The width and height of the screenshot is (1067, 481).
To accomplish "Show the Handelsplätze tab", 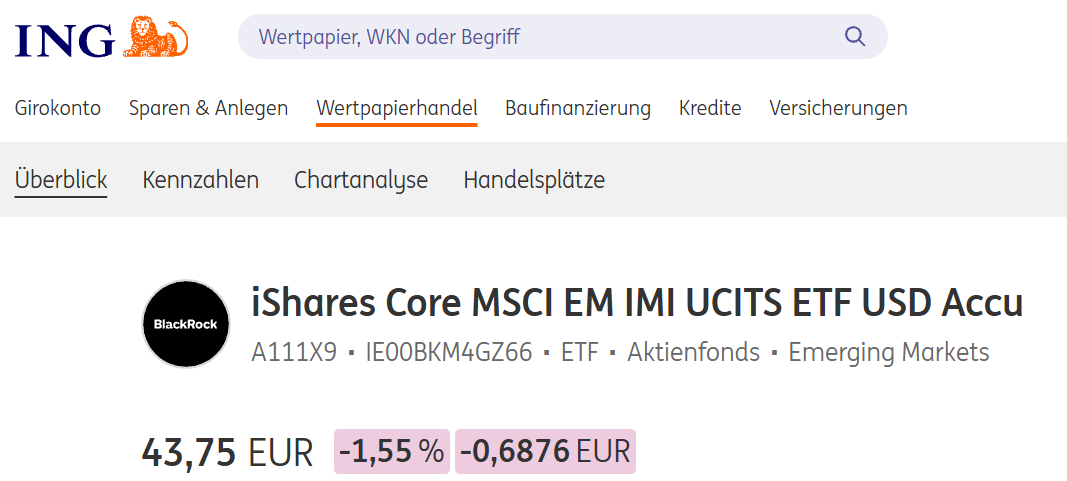I will pyautogui.click(x=533, y=180).
